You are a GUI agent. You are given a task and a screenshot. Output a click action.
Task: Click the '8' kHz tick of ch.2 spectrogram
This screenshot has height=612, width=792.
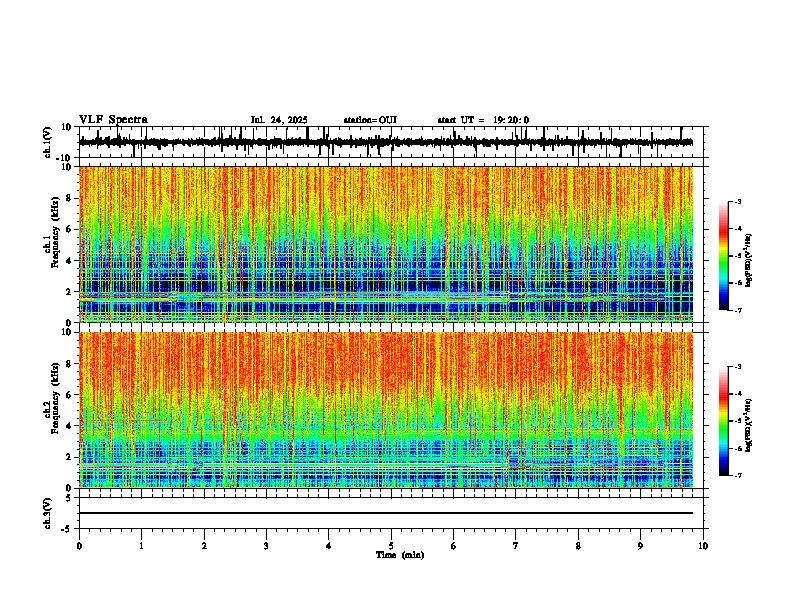point(69,364)
